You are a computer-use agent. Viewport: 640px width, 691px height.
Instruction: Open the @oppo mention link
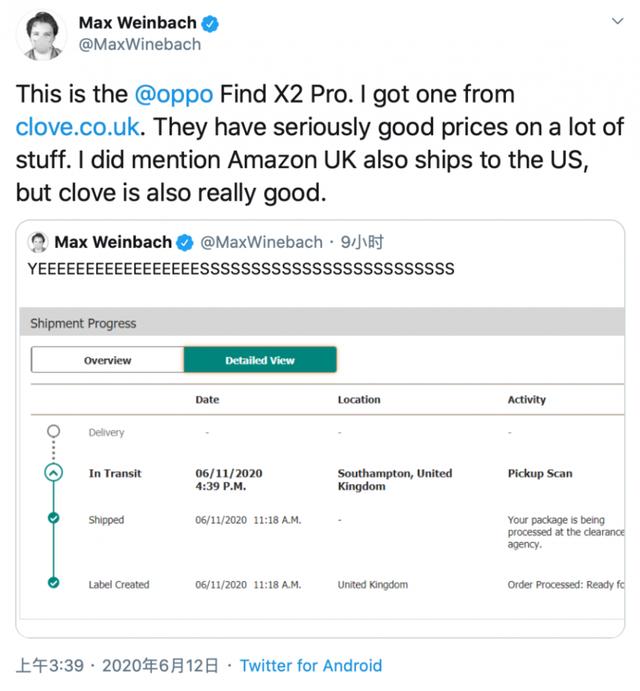click(x=174, y=95)
